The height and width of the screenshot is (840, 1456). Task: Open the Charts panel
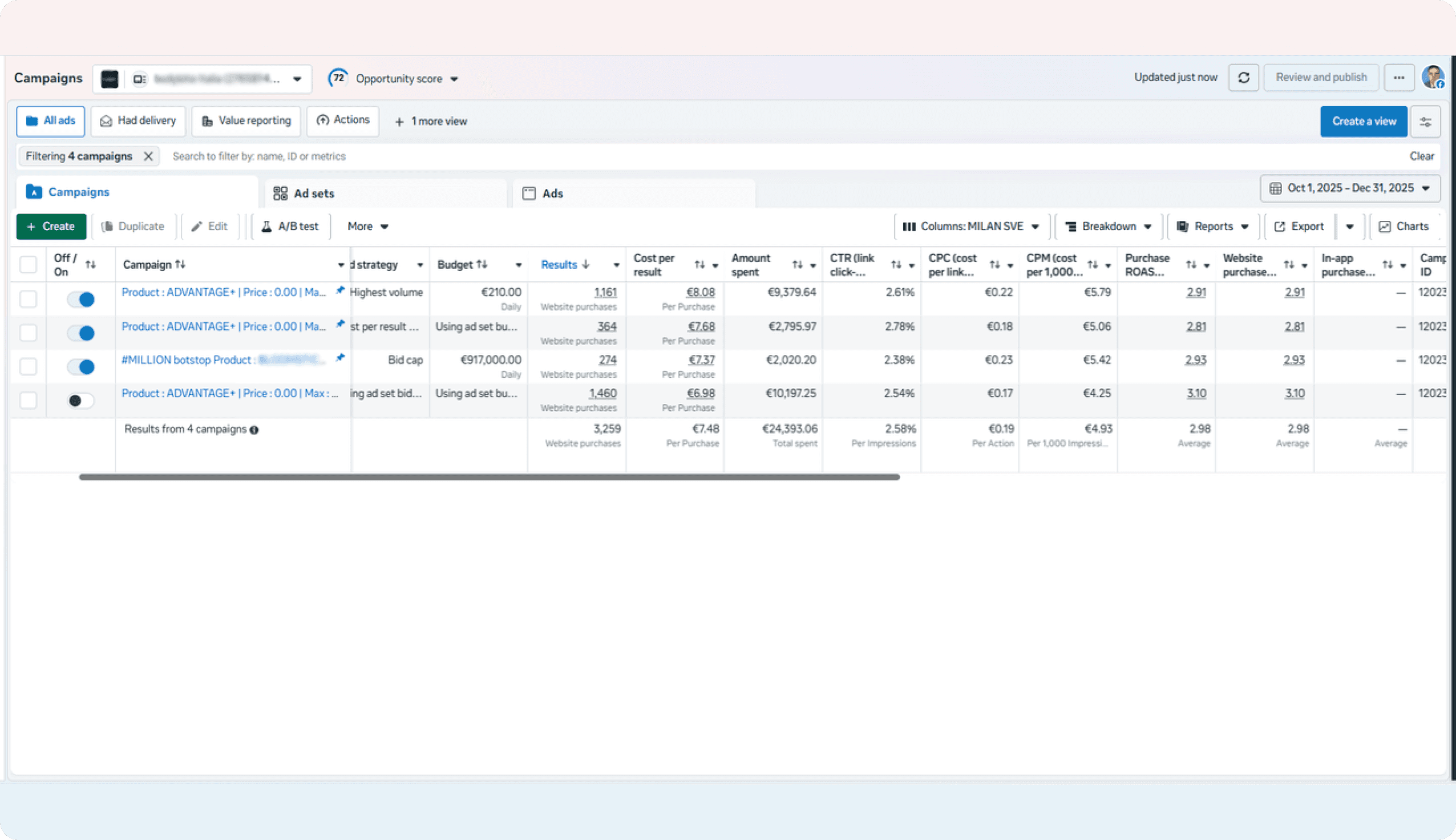(1404, 227)
